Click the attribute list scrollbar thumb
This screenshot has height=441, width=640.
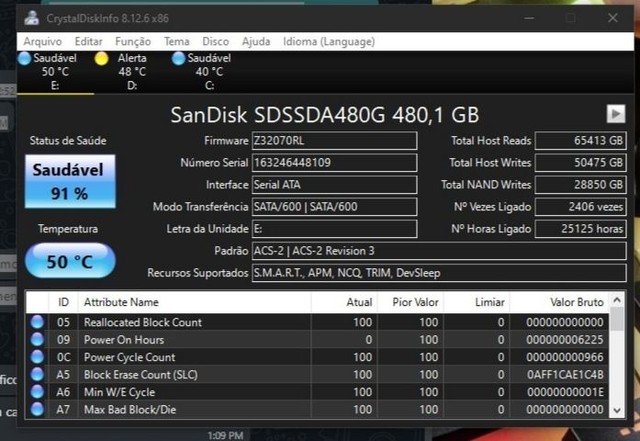pyautogui.click(x=617, y=319)
